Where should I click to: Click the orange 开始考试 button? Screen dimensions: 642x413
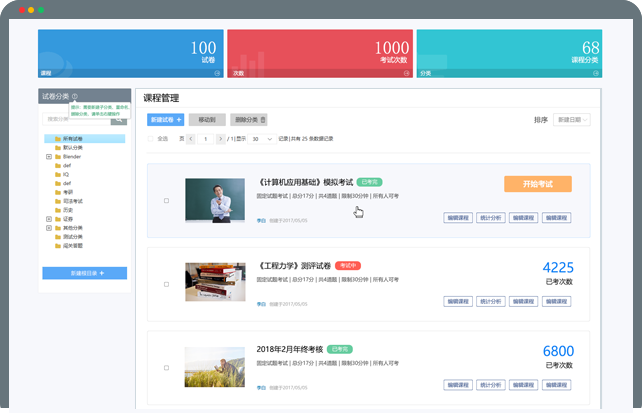click(538, 184)
